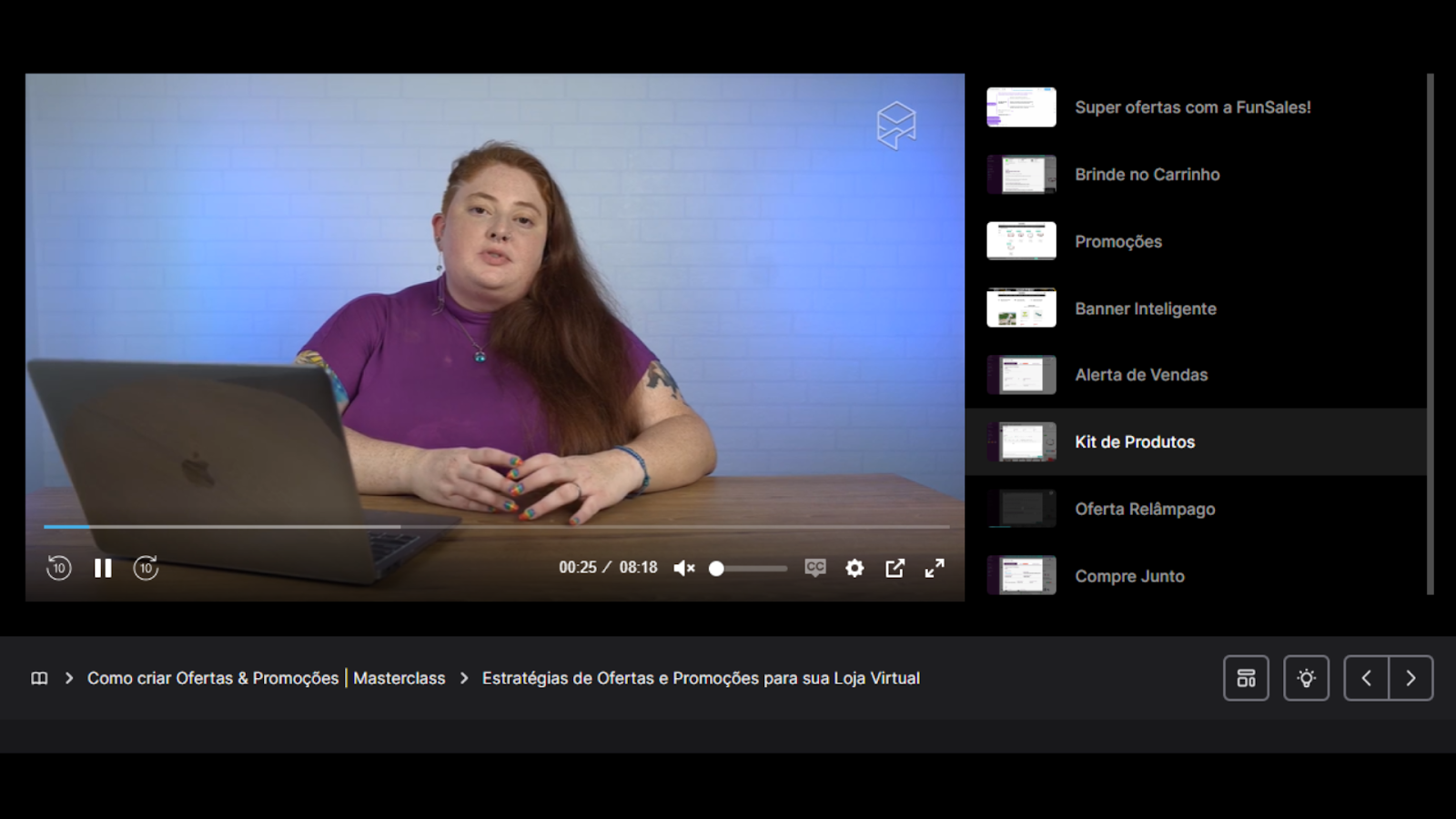This screenshot has width=1456, height=819.
Task: Click Super ofertas com a FunSales! thumbnail
Action: tap(1022, 107)
